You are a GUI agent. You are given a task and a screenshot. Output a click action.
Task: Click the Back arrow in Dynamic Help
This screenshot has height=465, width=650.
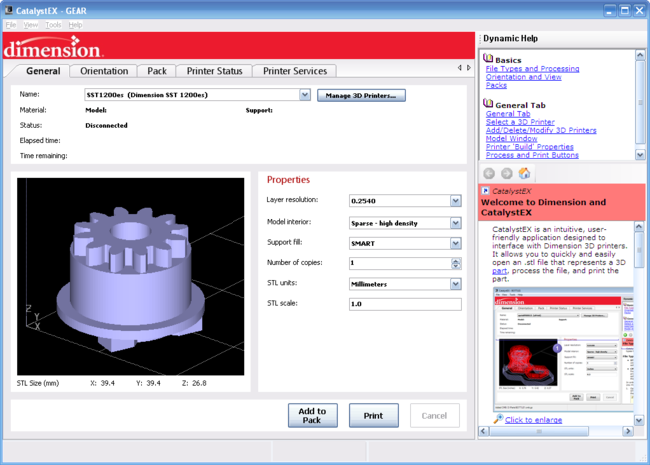tap(489, 173)
